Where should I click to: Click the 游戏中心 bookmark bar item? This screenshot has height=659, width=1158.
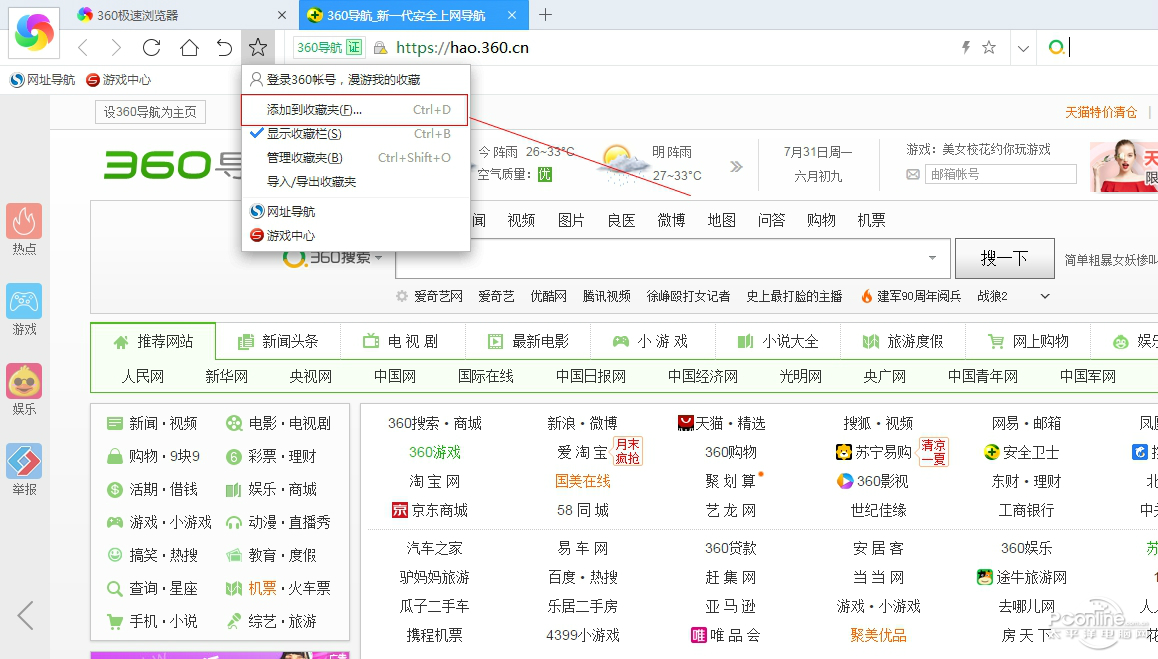[118, 80]
